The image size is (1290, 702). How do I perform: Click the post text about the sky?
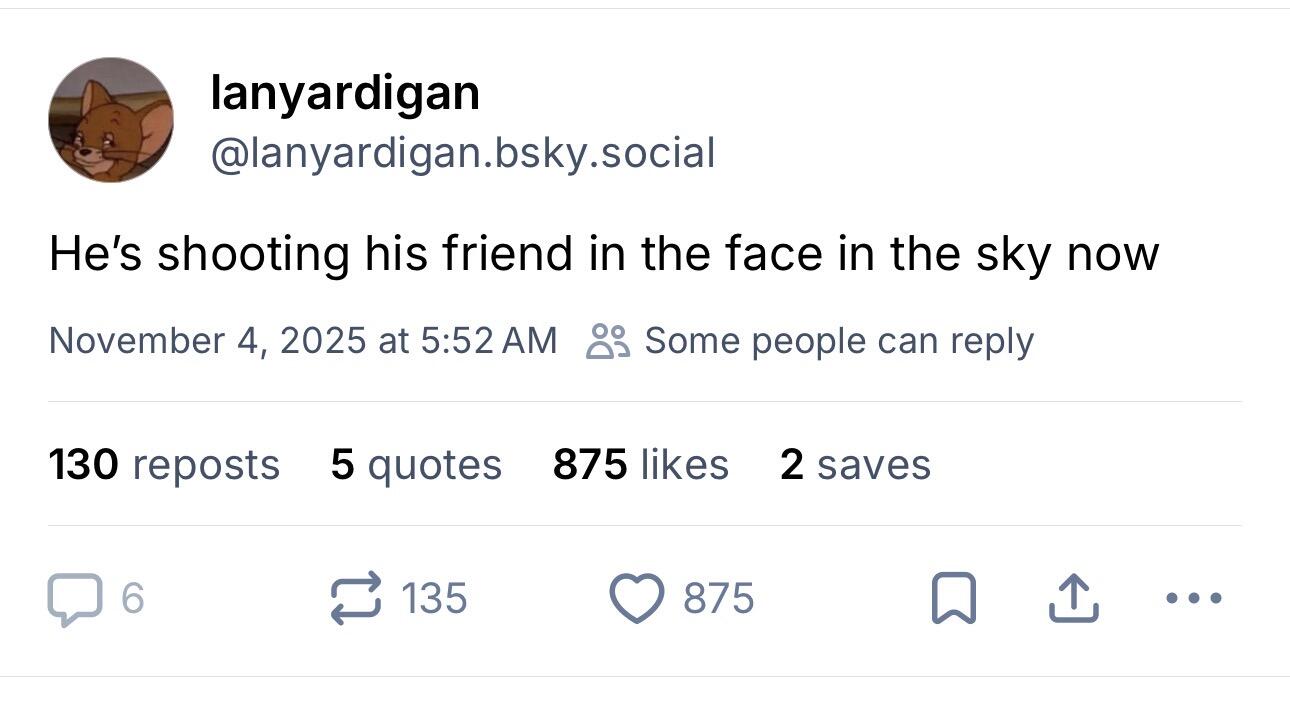(603, 253)
